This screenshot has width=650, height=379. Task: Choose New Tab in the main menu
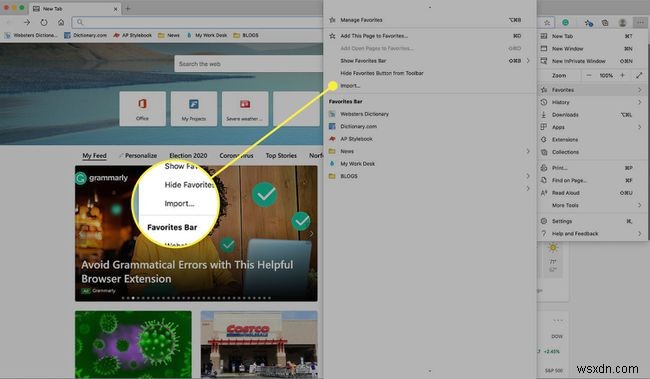click(x=592, y=36)
